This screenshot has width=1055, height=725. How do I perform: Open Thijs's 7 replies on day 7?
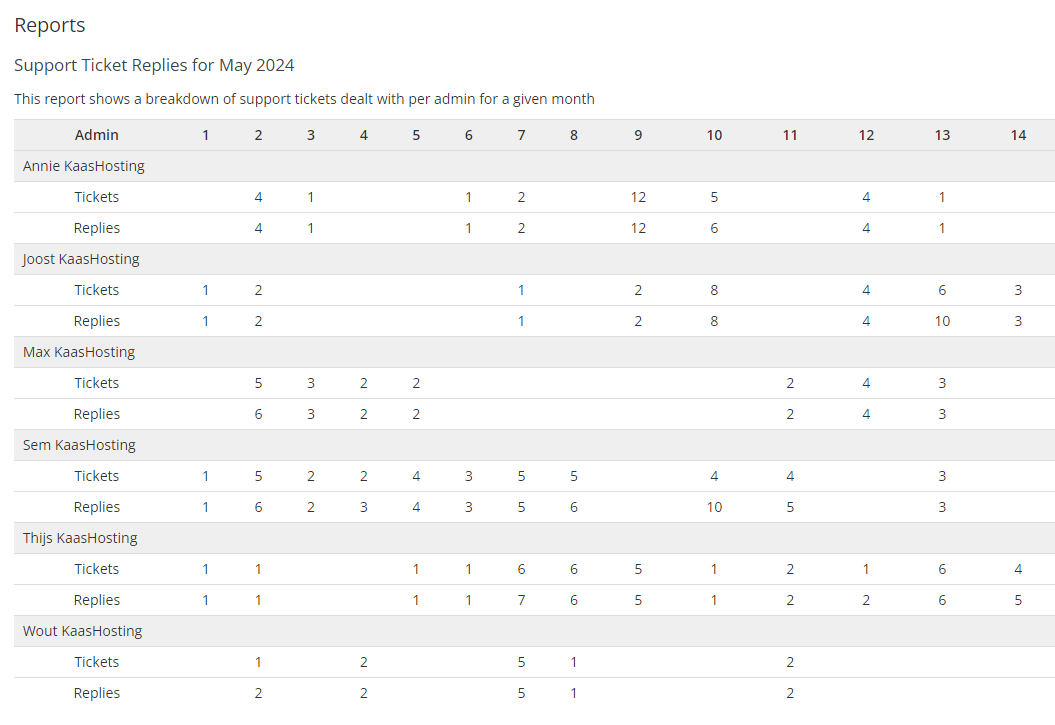521,600
